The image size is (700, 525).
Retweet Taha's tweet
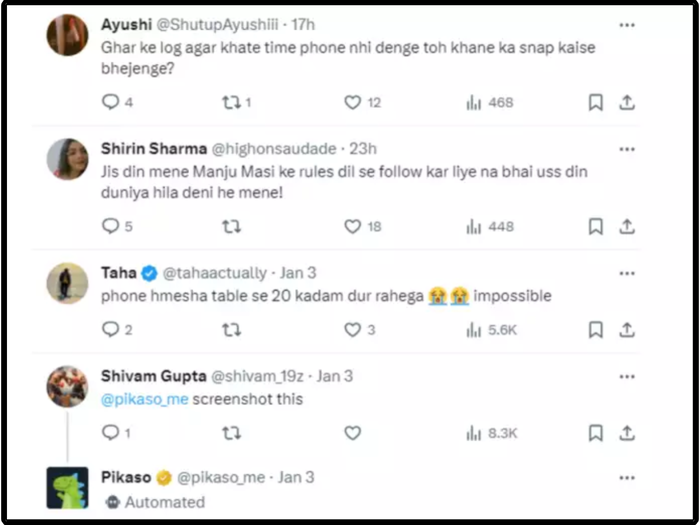[231, 329]
